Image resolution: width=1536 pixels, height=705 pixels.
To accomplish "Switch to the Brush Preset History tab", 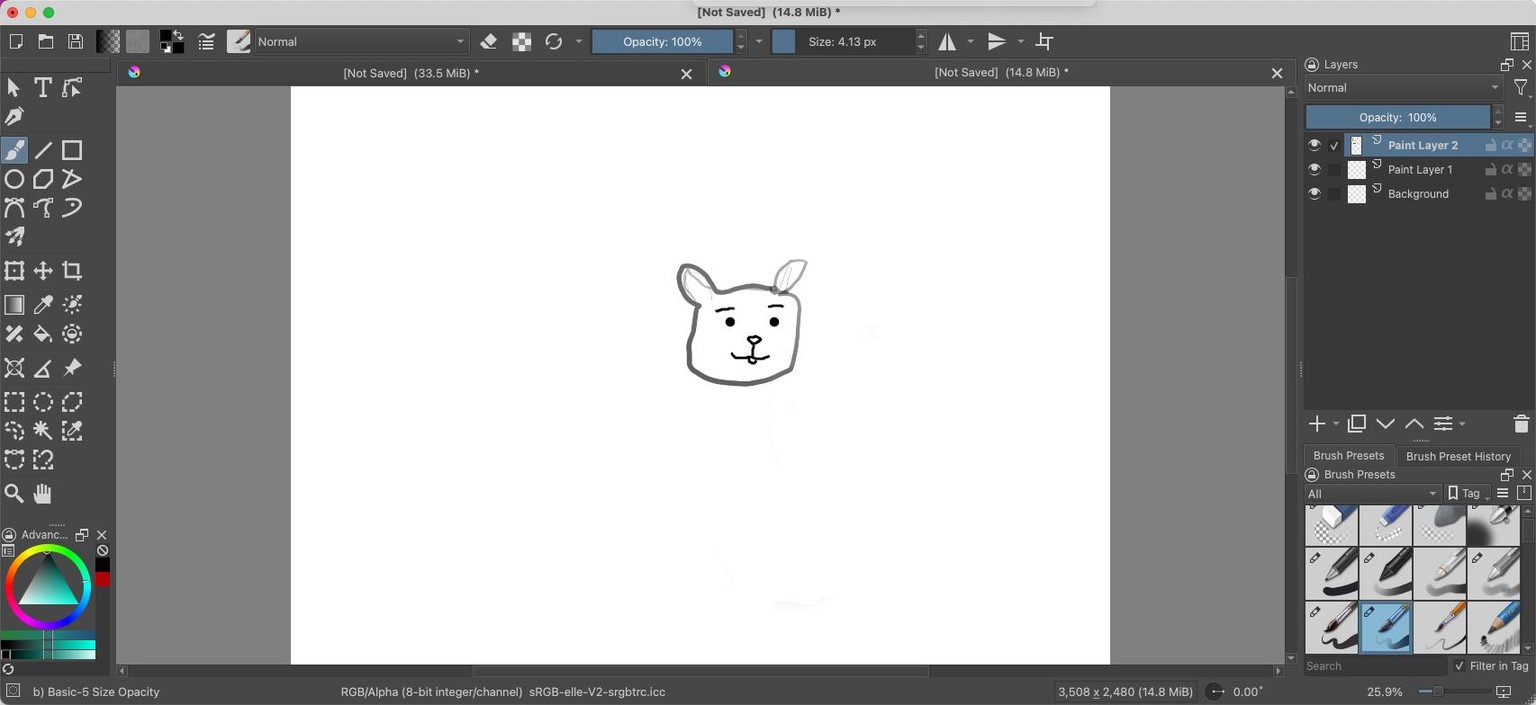I will pyautogui.click(x=1458, y=456).
